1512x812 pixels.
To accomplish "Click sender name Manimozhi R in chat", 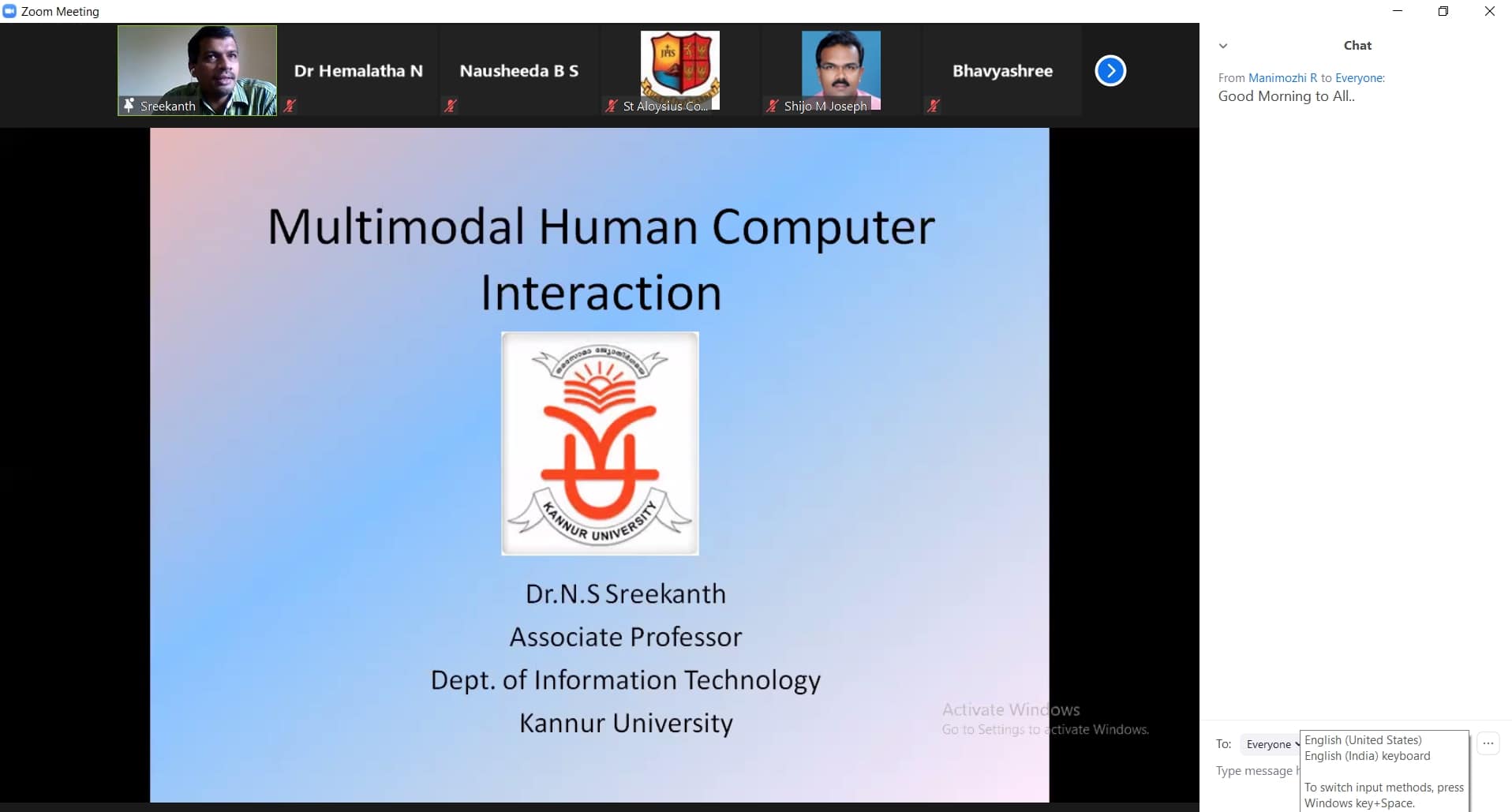I will [x=1282, y=78].
